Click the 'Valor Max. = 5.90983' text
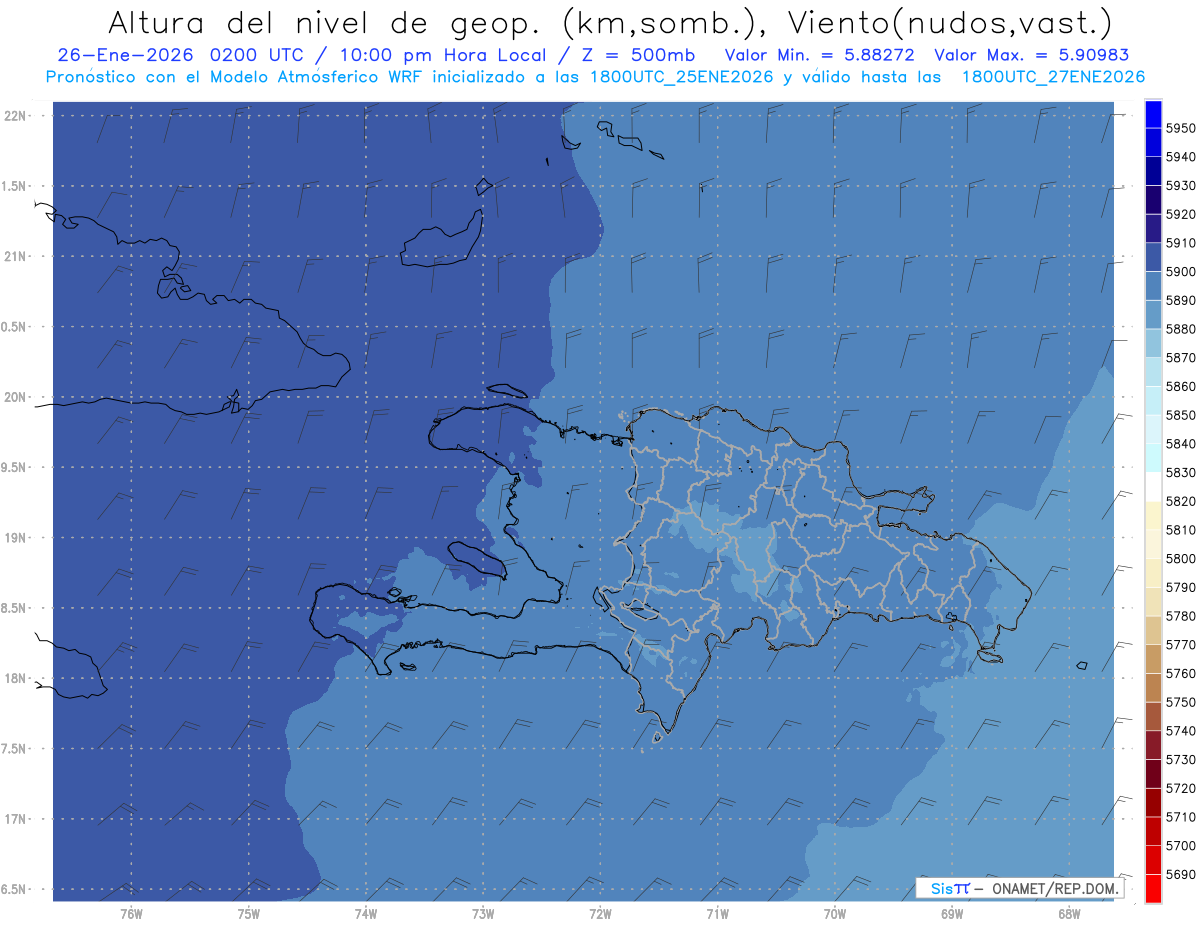Viewport: 1200px width, 927px height. [1031, 55]
